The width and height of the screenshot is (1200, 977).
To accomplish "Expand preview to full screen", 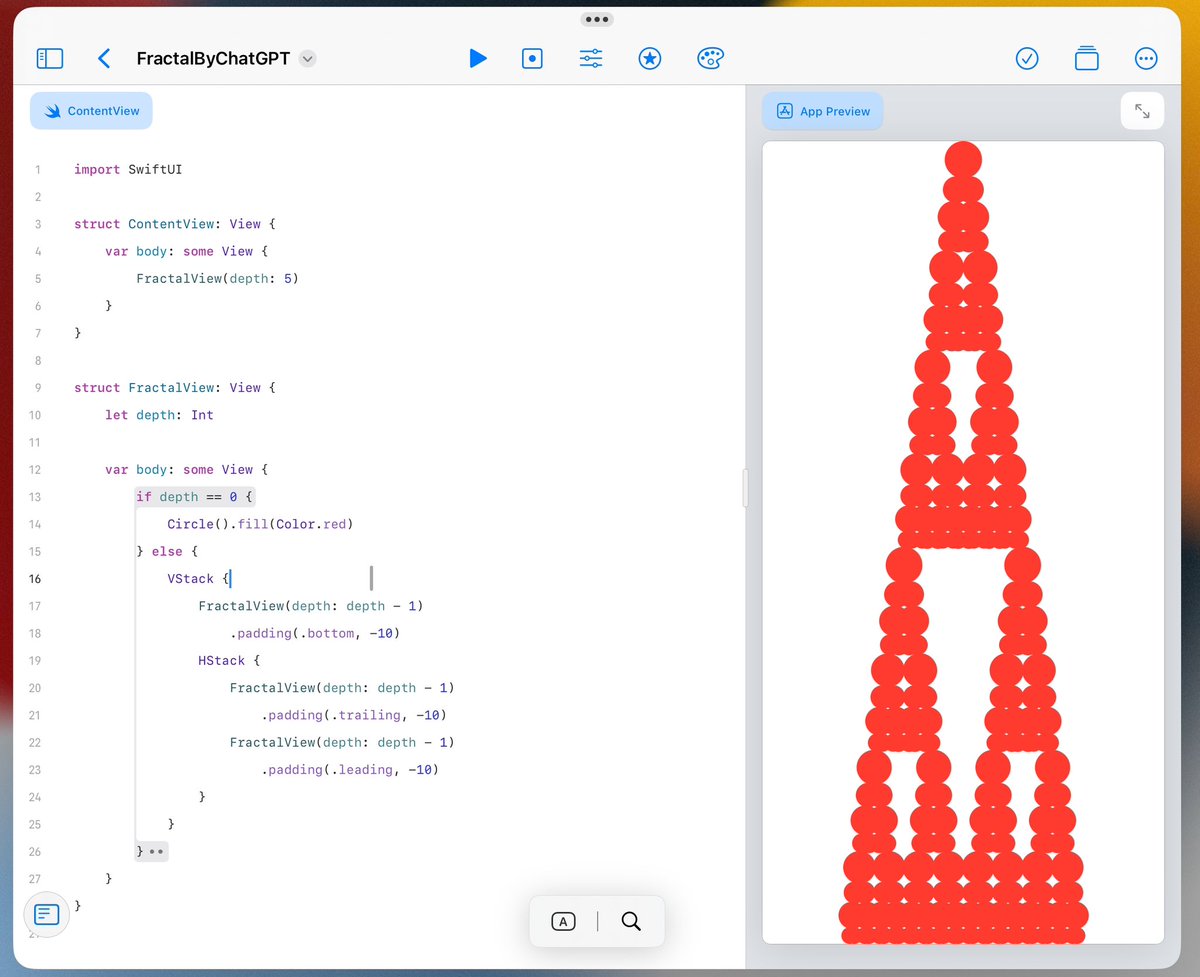I will [1142, 111].
